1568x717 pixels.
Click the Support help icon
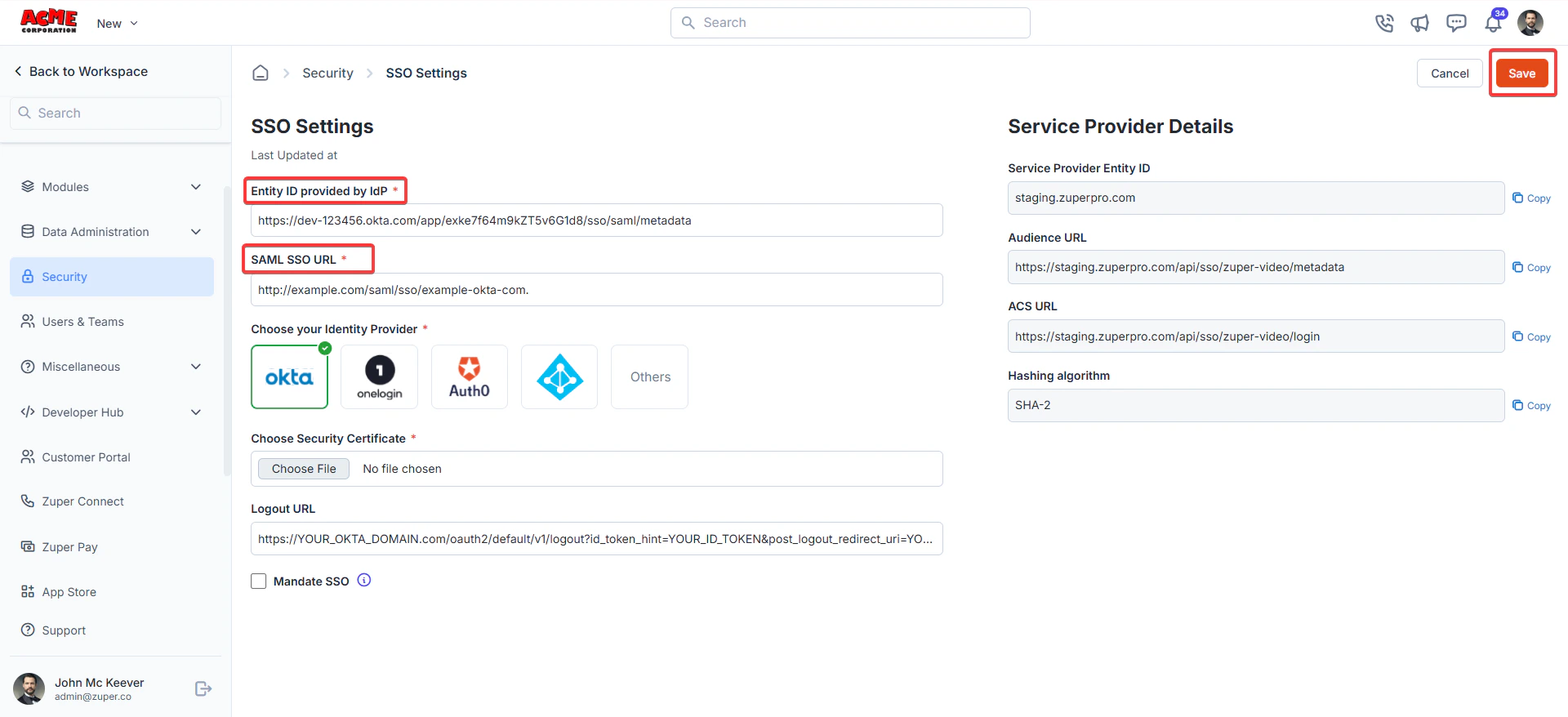(28, 630)
